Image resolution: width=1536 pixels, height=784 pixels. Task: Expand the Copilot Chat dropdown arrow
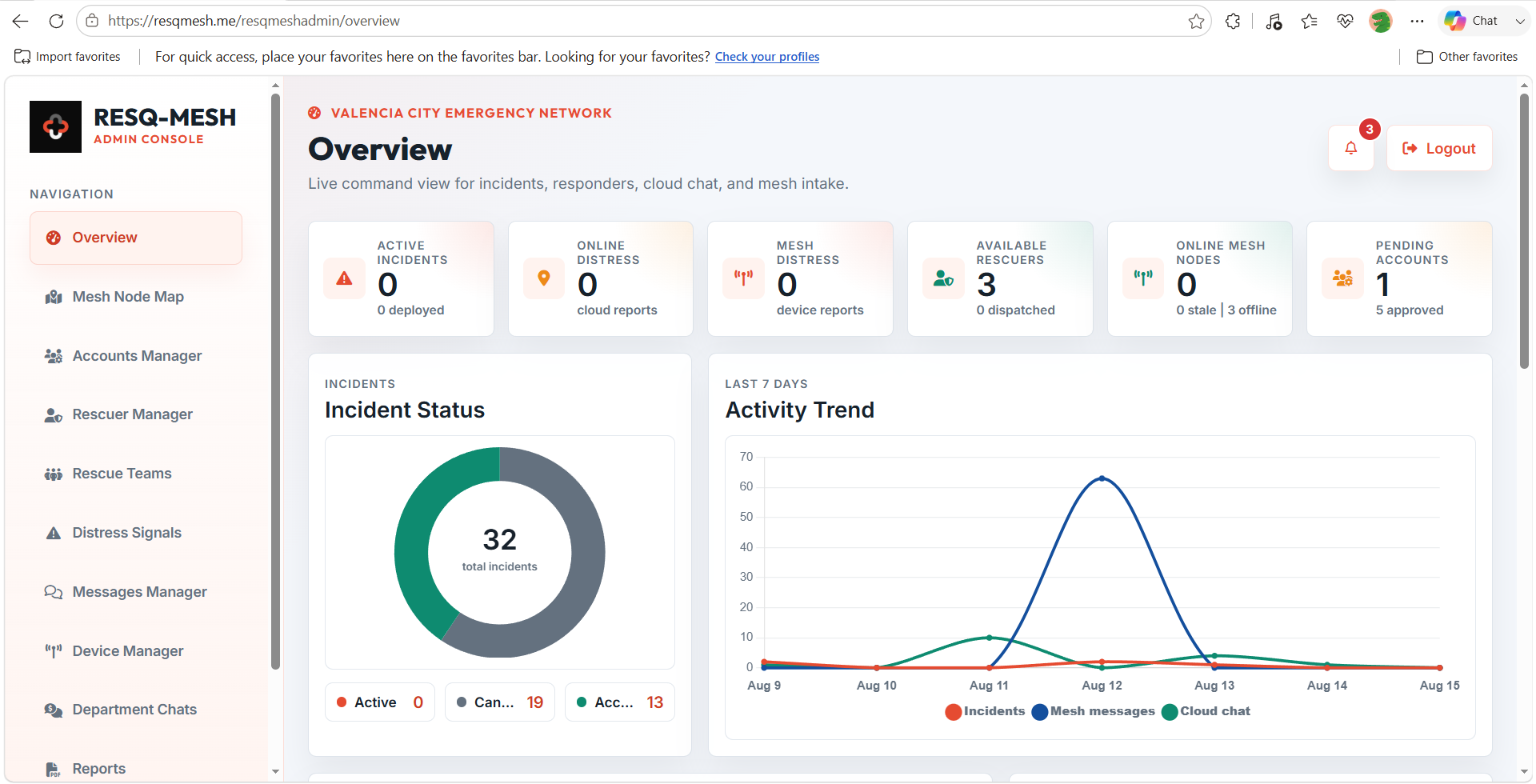1519,21
